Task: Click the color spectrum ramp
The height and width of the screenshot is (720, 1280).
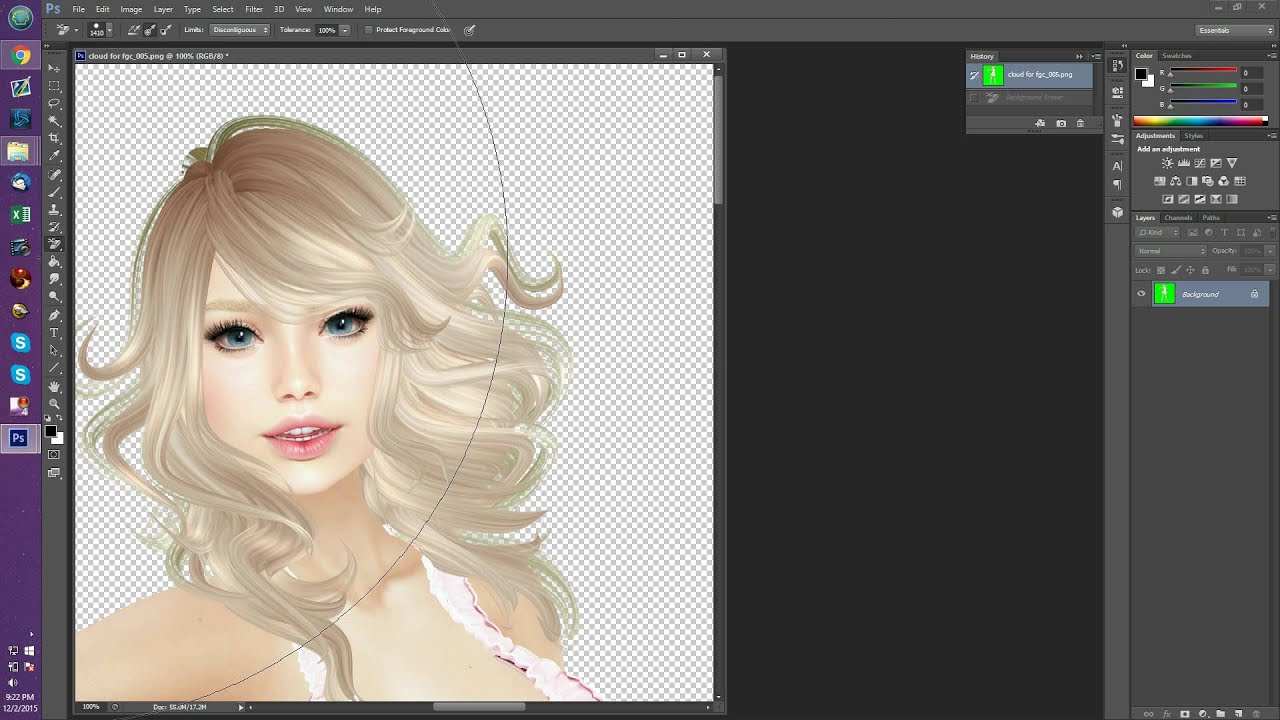Action: (x=1201, y=121)
